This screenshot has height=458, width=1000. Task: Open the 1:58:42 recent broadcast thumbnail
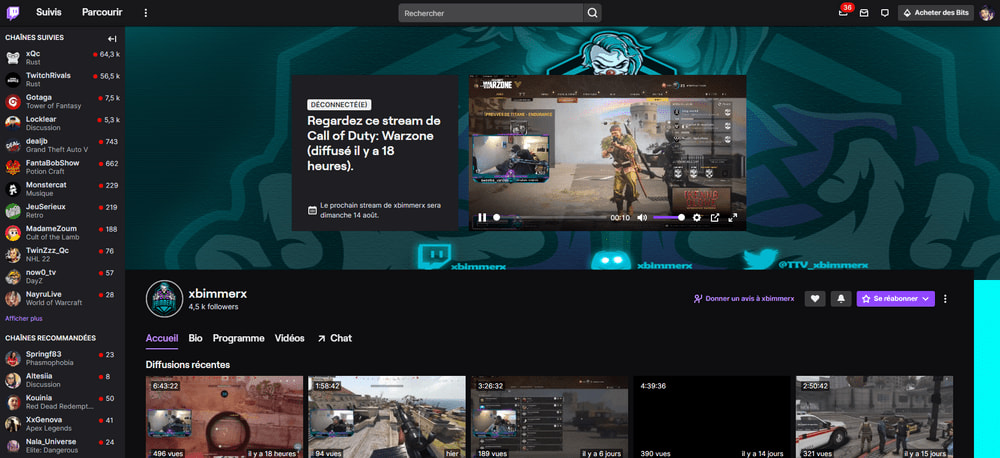pyautogui.click(x=387, y=417)
